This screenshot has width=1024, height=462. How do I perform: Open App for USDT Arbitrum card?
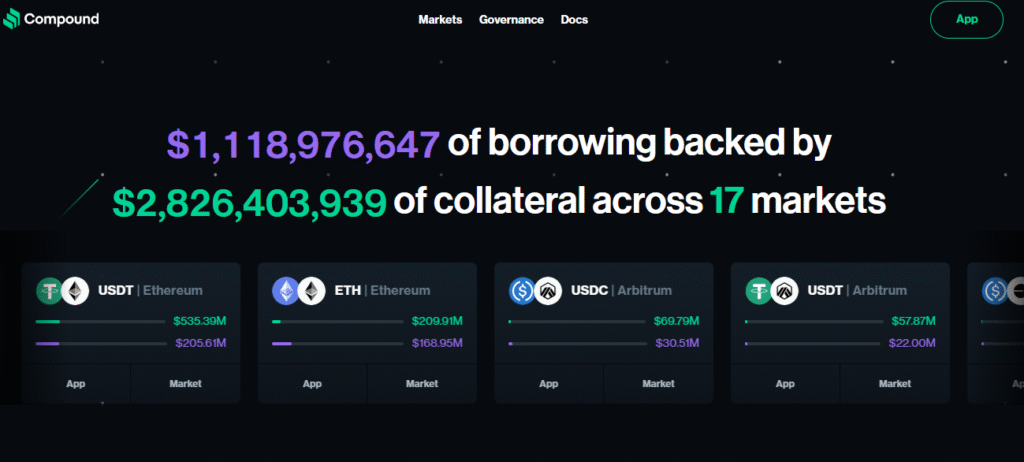click(785, 384)
